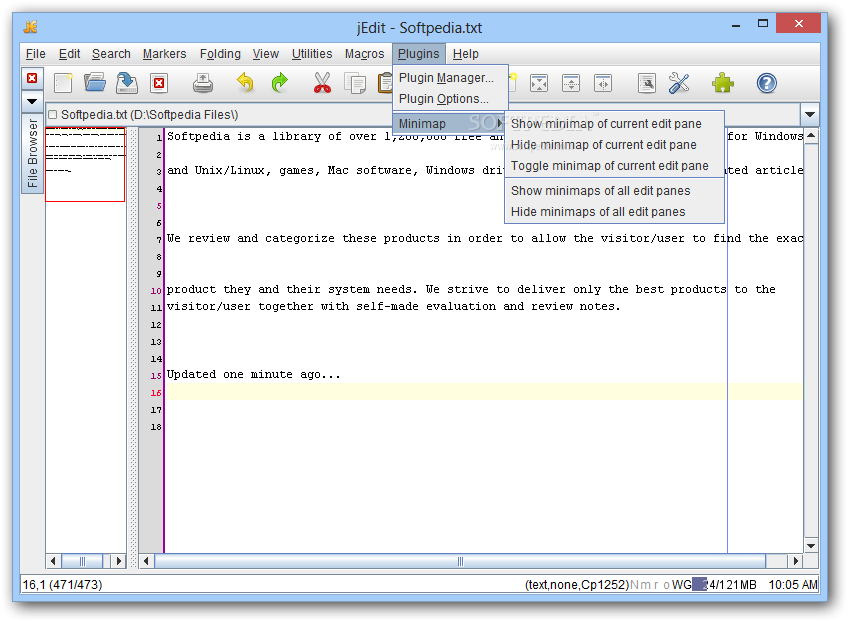The width and height of the screenshot is (848, 622).
Task: Close the File Browser dockable with red X
Action: tap(32, 78)
